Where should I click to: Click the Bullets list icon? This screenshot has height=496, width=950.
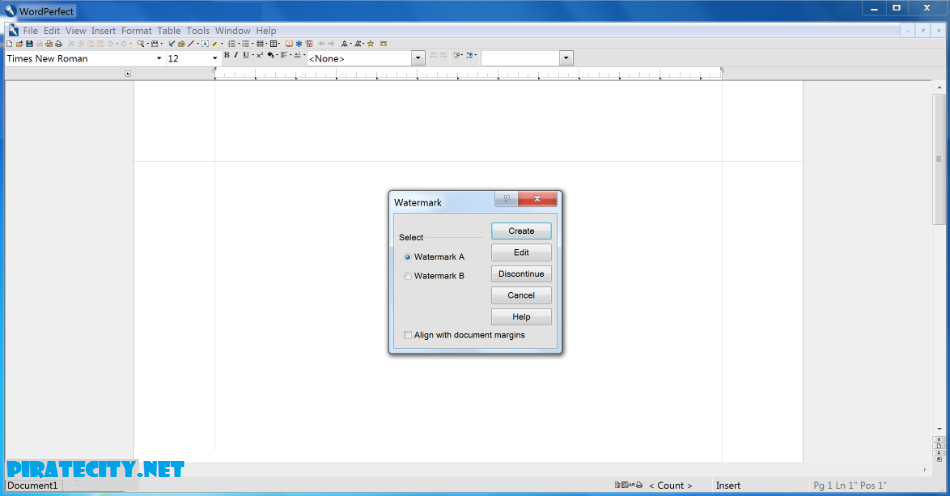pyautogui.click(x=245, y=44)
